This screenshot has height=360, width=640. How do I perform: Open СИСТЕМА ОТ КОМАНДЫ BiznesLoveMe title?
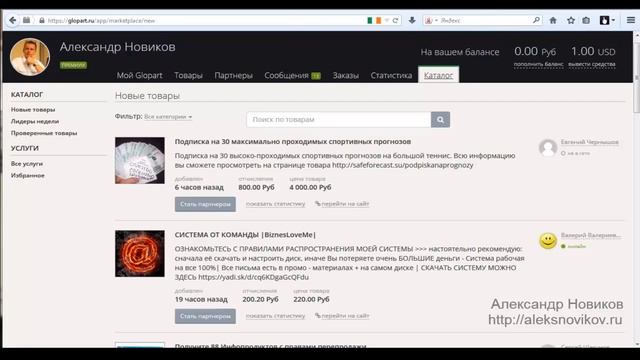coord(245,235)
